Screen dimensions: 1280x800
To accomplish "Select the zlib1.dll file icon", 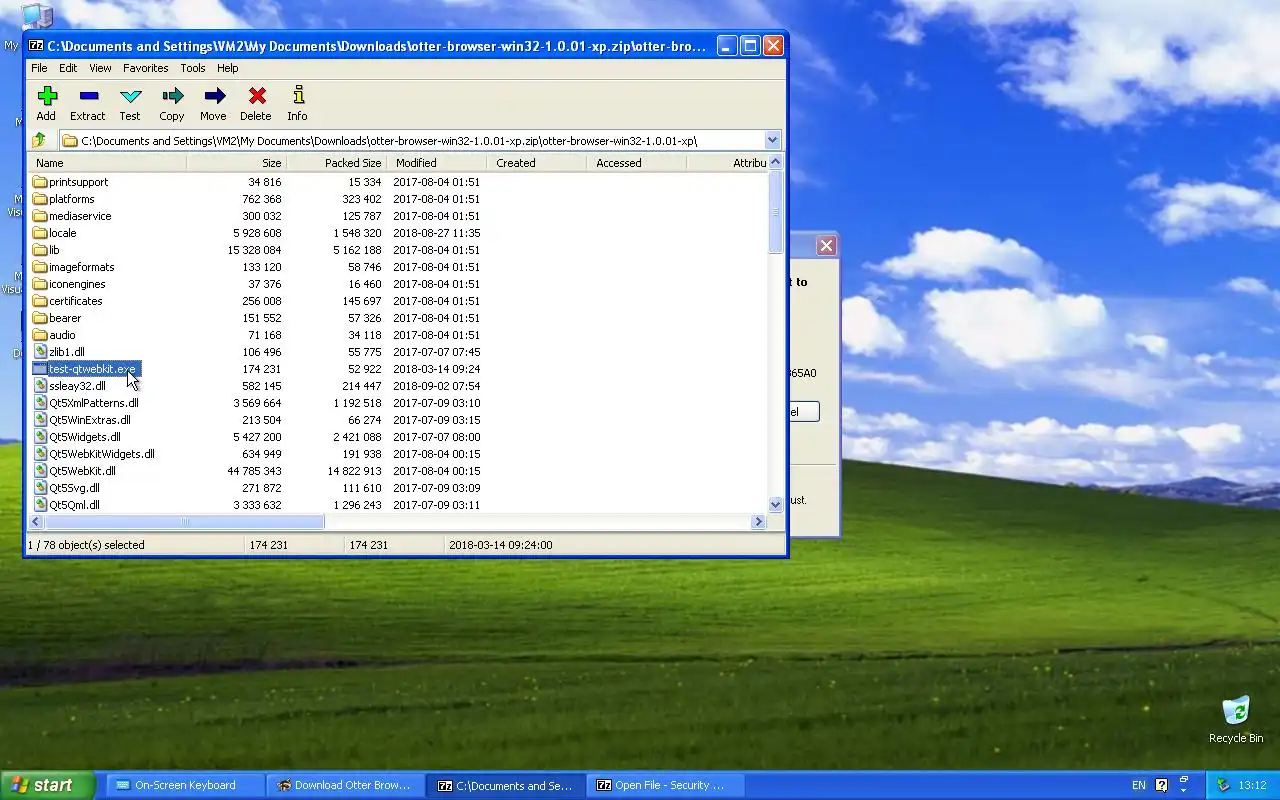I will point(40,352).
